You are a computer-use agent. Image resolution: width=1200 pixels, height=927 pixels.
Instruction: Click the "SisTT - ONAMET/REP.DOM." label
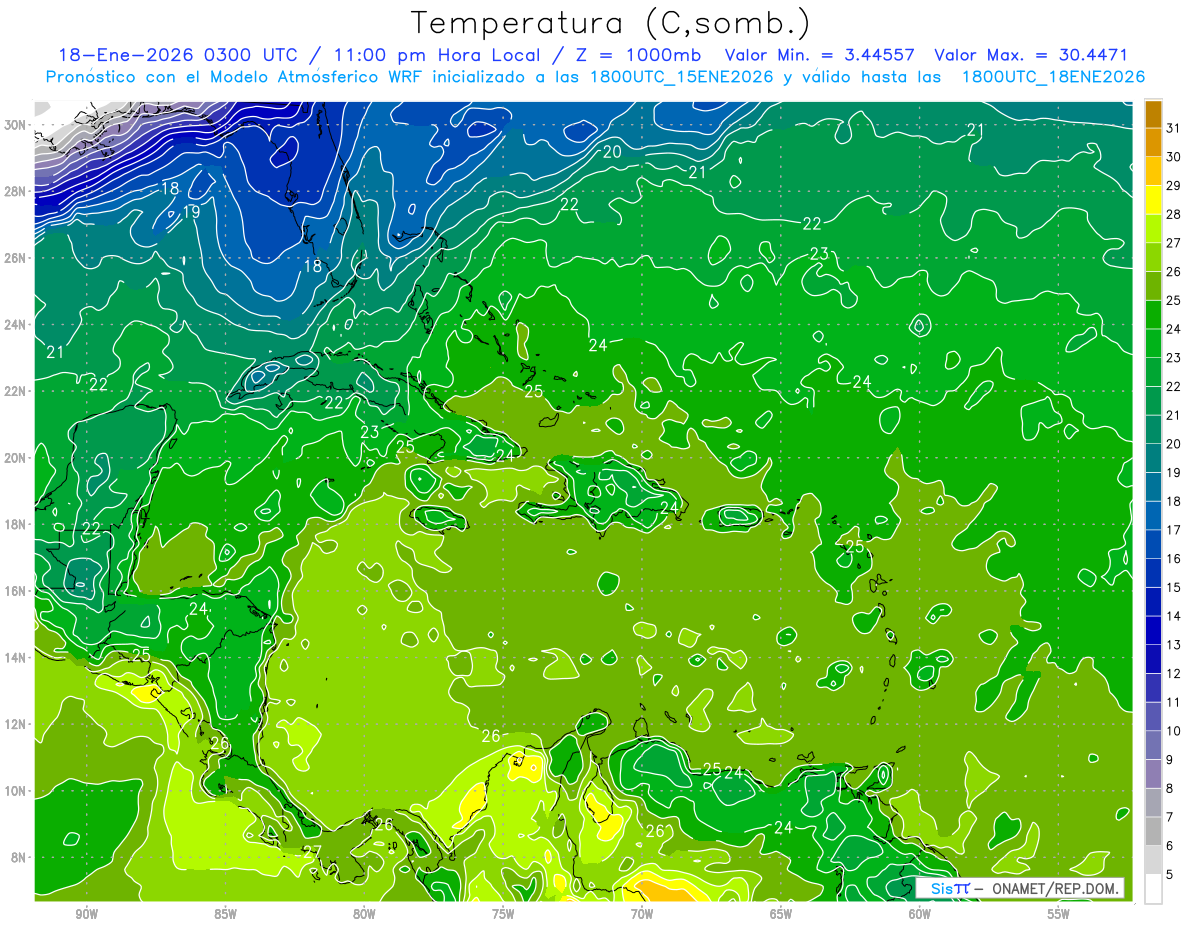[x=1019, y=888]
